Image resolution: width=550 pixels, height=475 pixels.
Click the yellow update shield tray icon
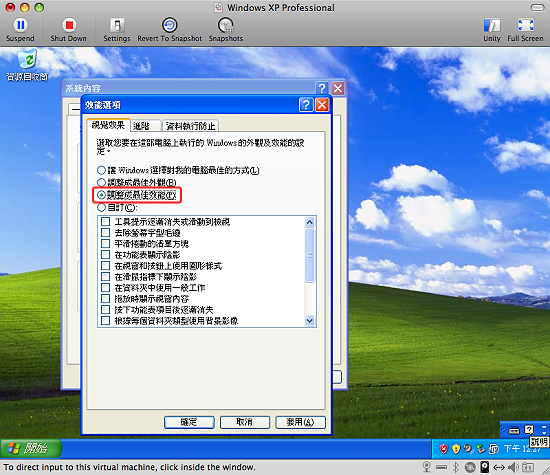456,448
